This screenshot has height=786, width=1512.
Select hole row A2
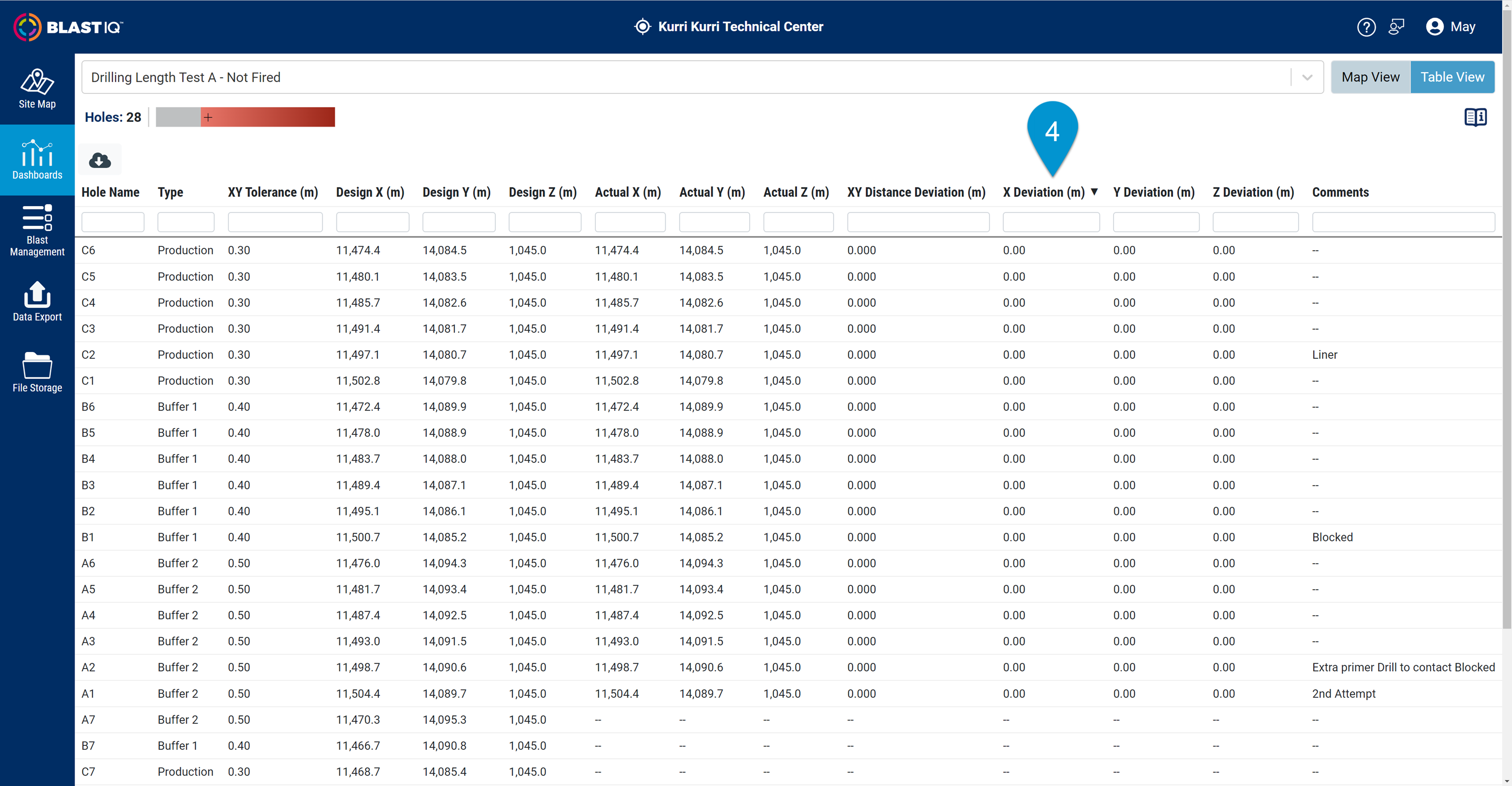coord(788,668)
